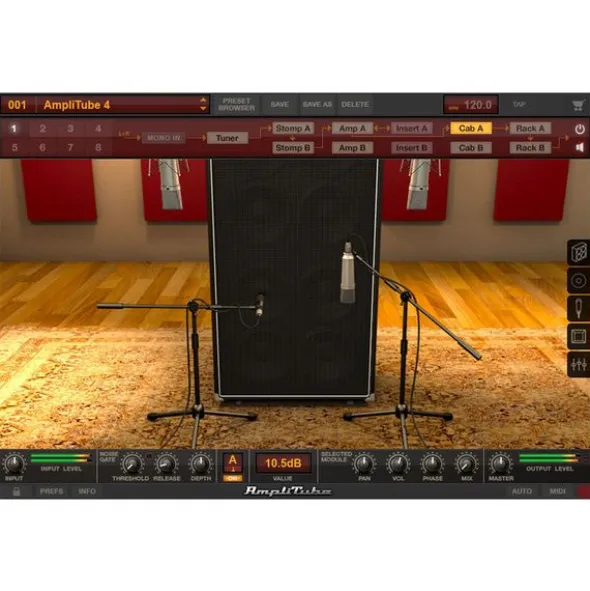Screen dimensions: 590x591
Task: Open the Tuner module
Action: click(227, 138)
